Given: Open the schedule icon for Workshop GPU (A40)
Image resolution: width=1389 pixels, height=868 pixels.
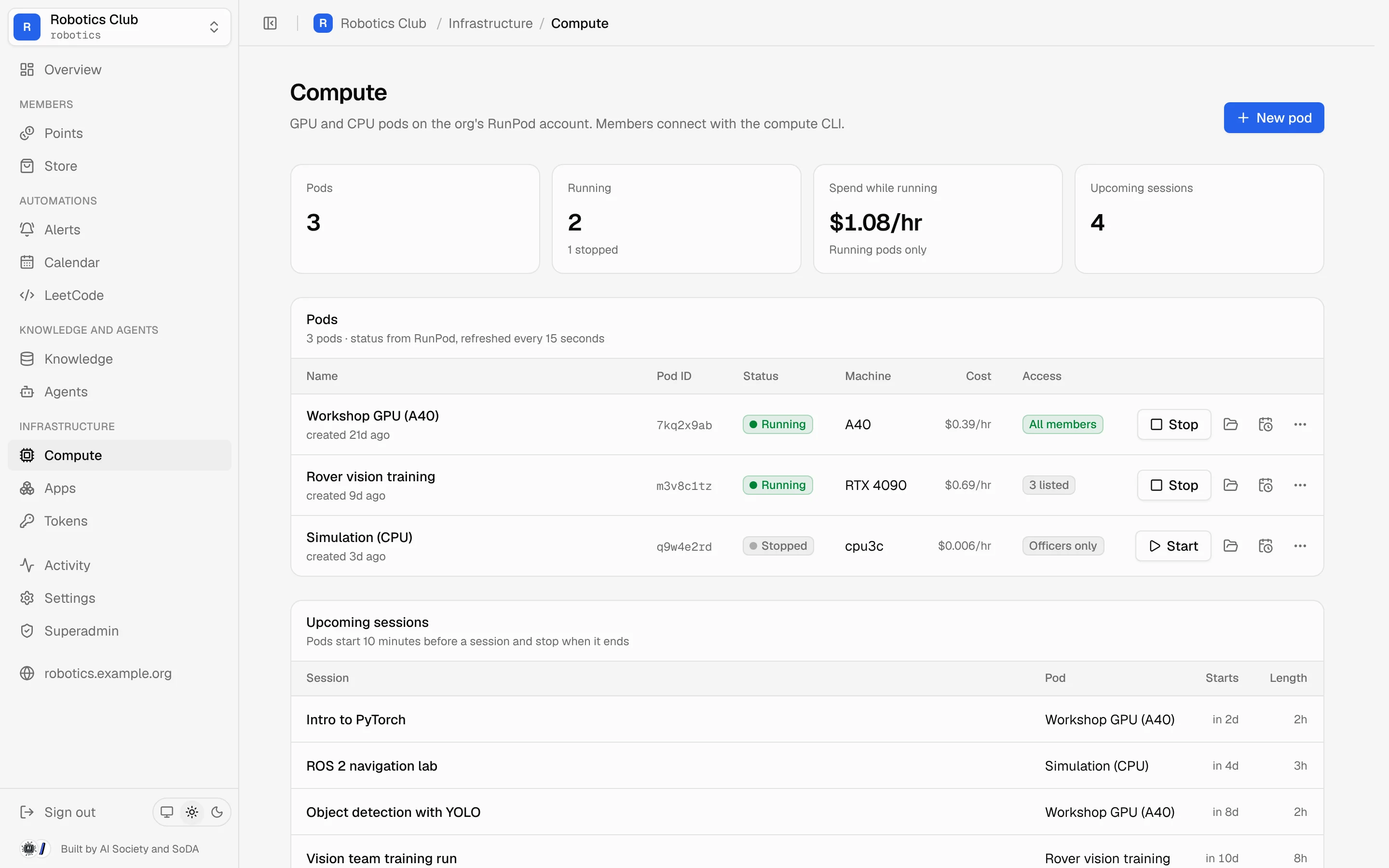Looking at the screenshot, I should [x=1265, y=424].
